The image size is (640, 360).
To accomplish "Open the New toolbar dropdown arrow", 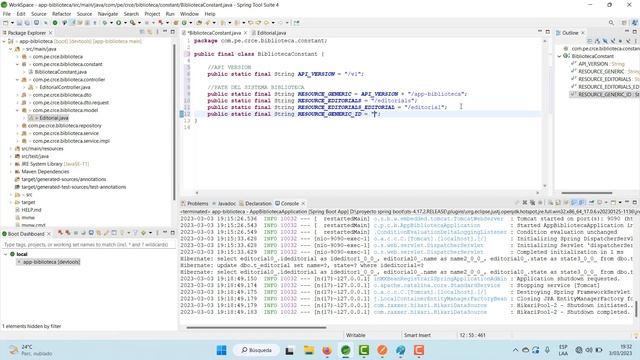I will point(12,23).
